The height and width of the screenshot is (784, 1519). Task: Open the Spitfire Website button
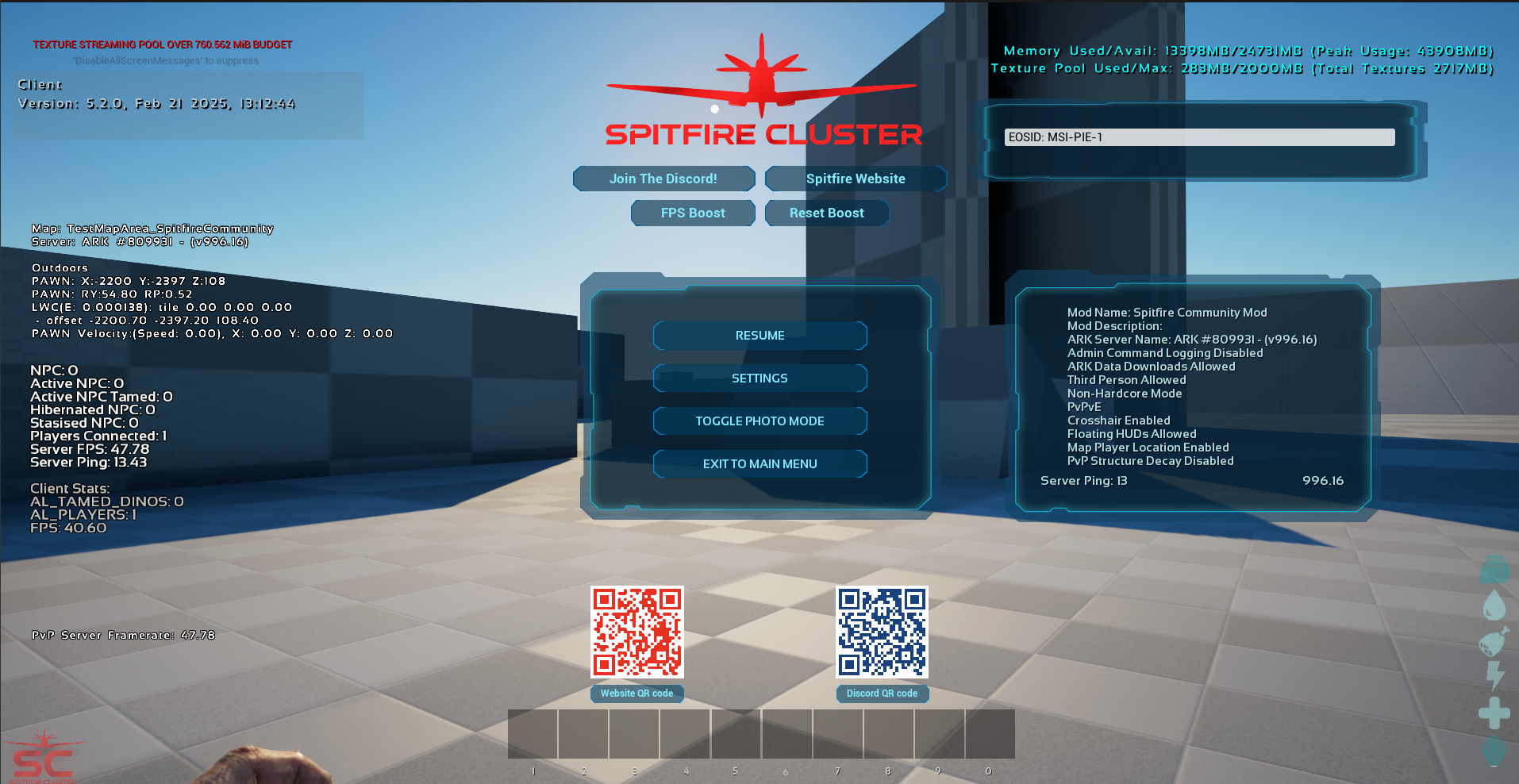pyautogui.click(x=856, y=179)
